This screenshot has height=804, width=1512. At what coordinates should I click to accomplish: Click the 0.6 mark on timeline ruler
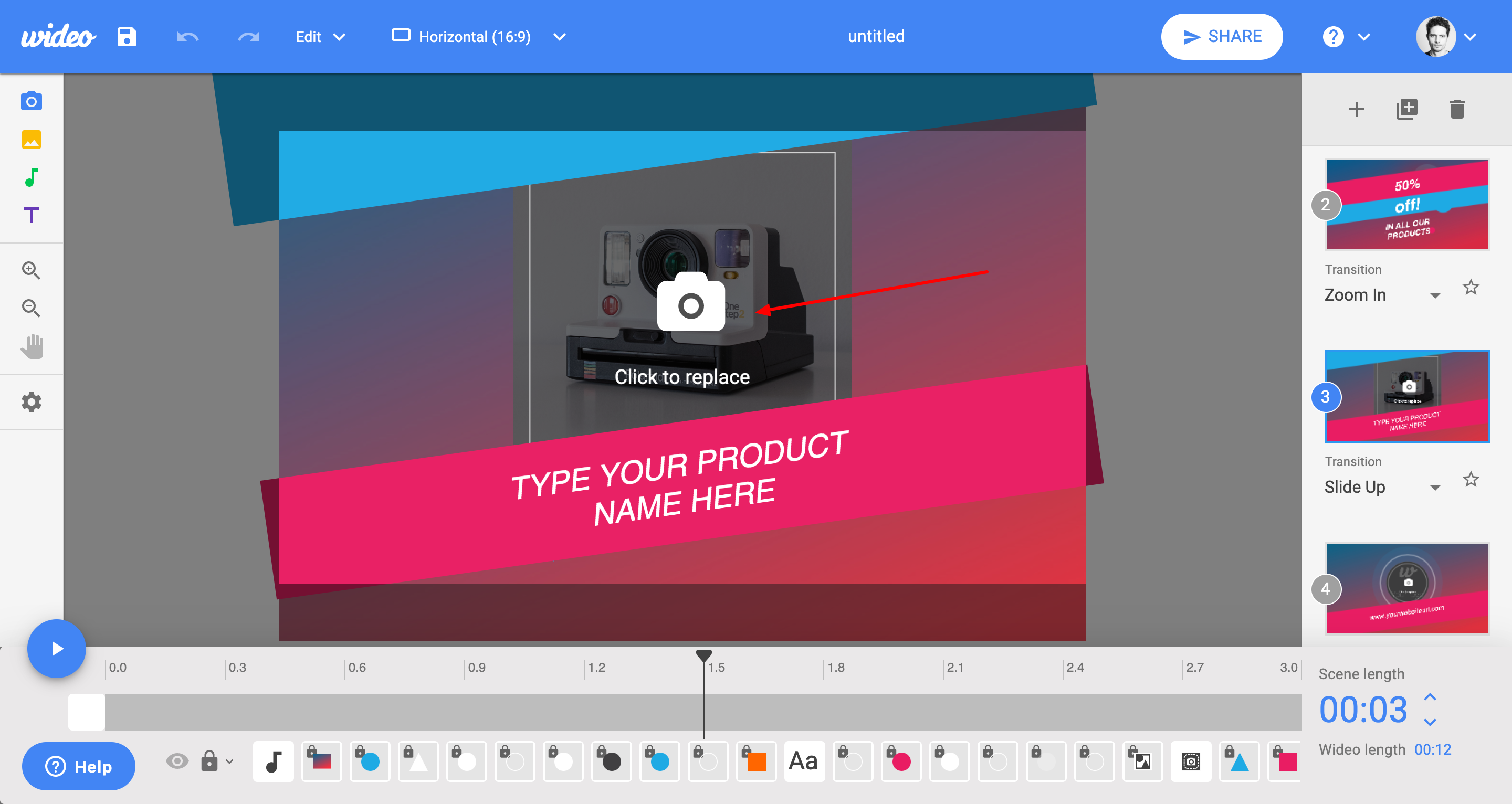(x=357, y=667)
